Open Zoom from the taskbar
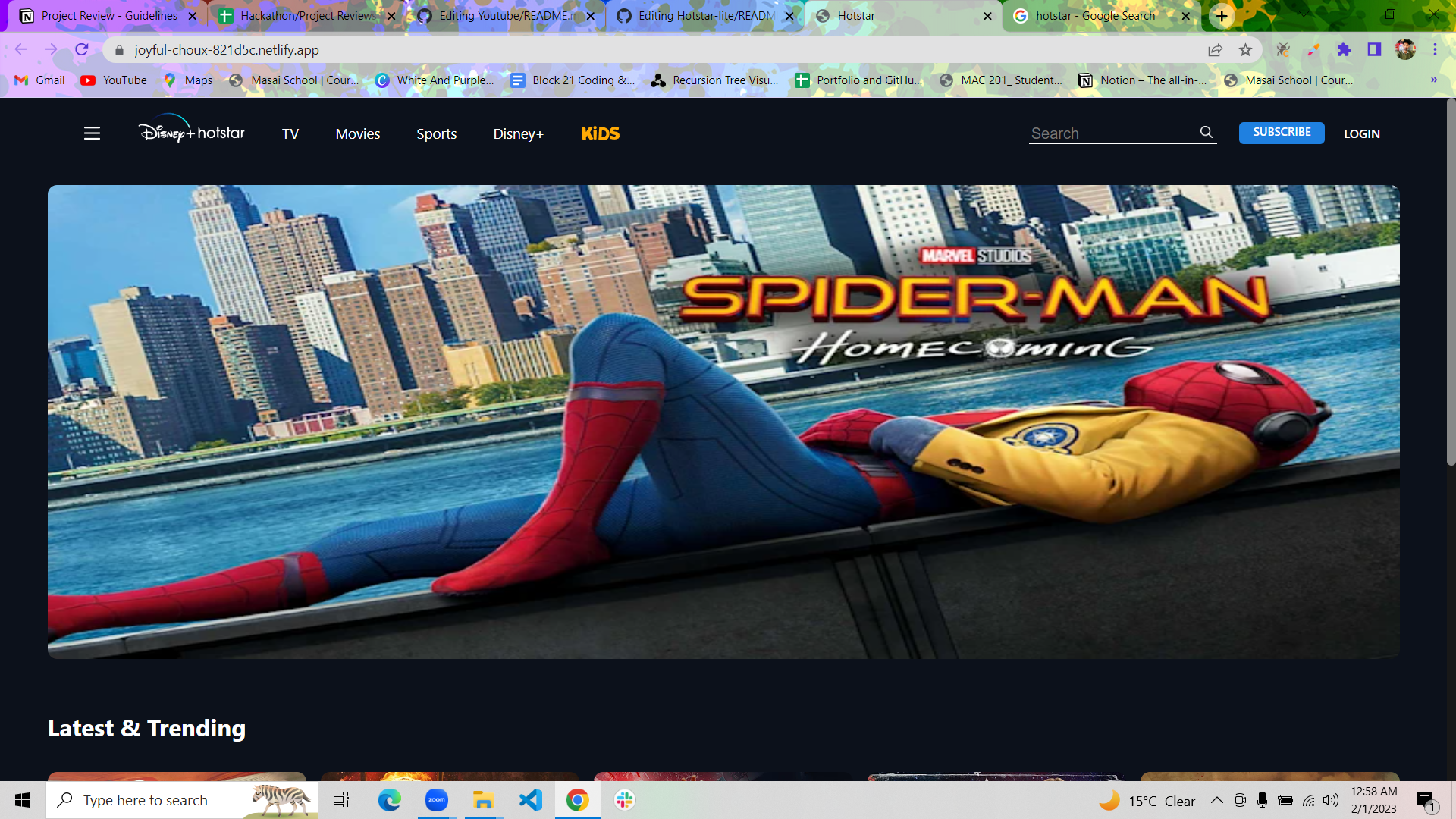1456x819 pixels. point(437,800)
